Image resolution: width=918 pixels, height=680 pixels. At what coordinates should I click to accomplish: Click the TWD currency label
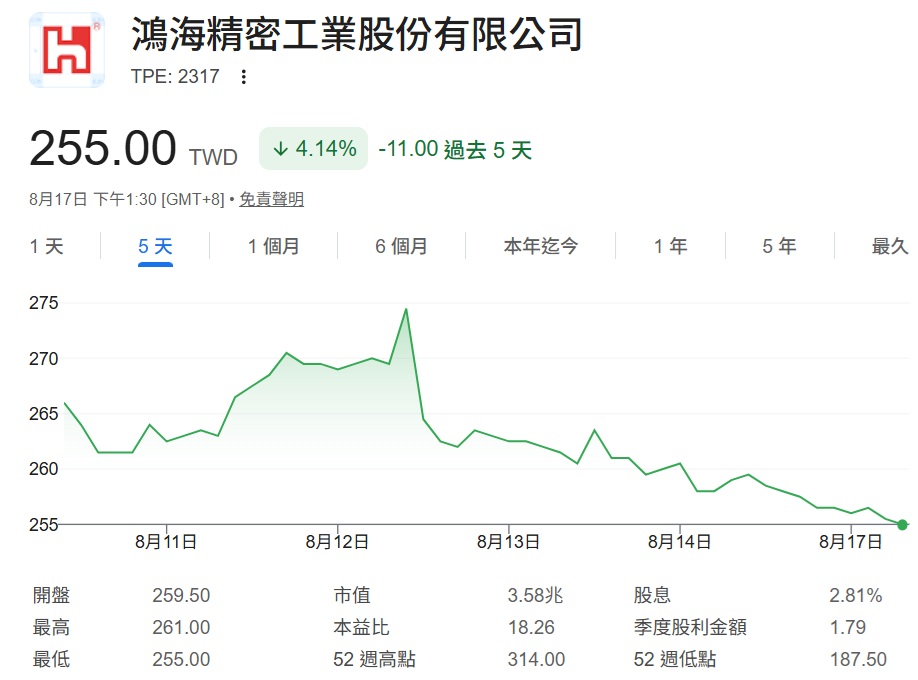click(x=213, y=157)
